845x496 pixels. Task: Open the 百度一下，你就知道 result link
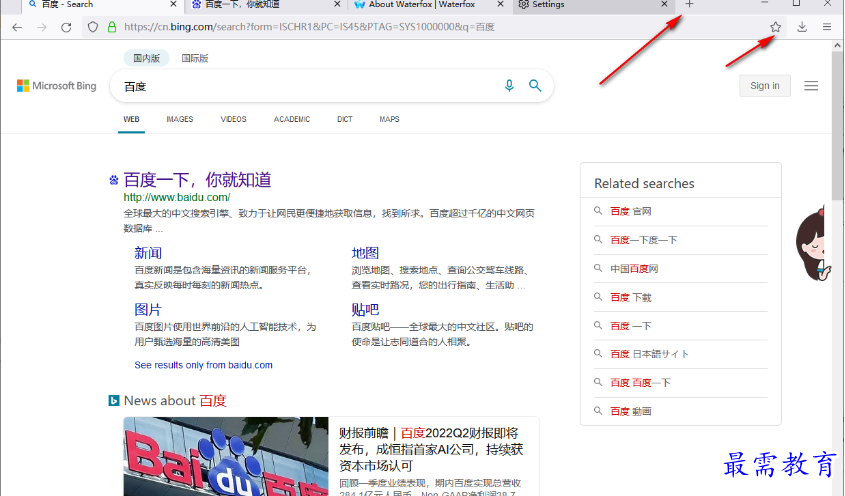[x=197, y=180]
